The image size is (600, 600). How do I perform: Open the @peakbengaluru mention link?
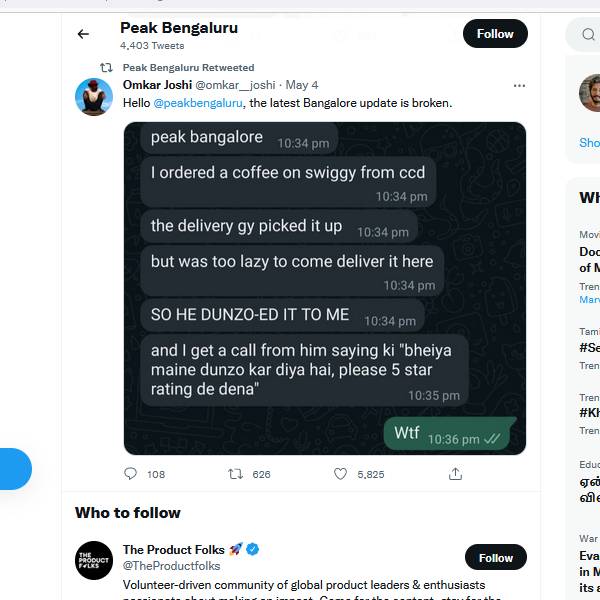coord(198,103)
